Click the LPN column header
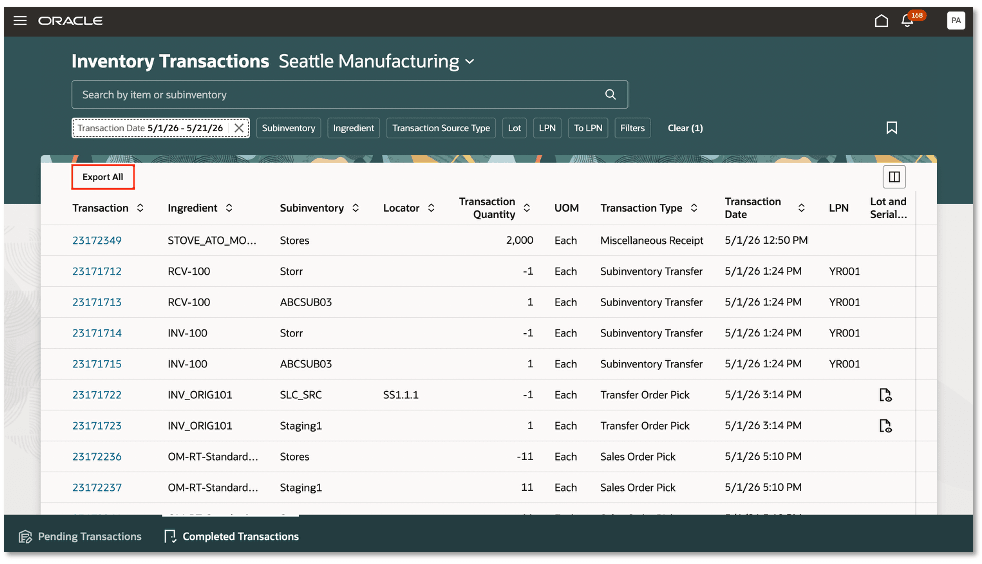The width and height of the screenshot is (982, 564). click(839, 208)
